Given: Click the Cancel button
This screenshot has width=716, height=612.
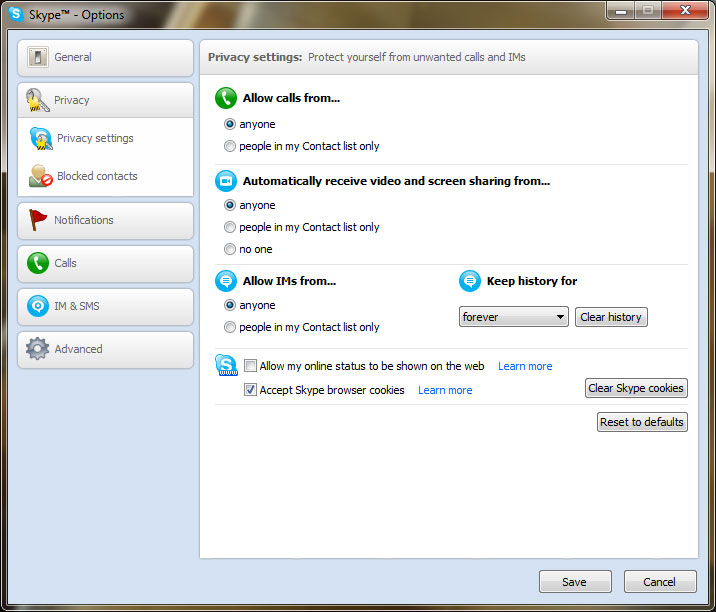Looking at the screenshot, I should (x=660, y=581).
